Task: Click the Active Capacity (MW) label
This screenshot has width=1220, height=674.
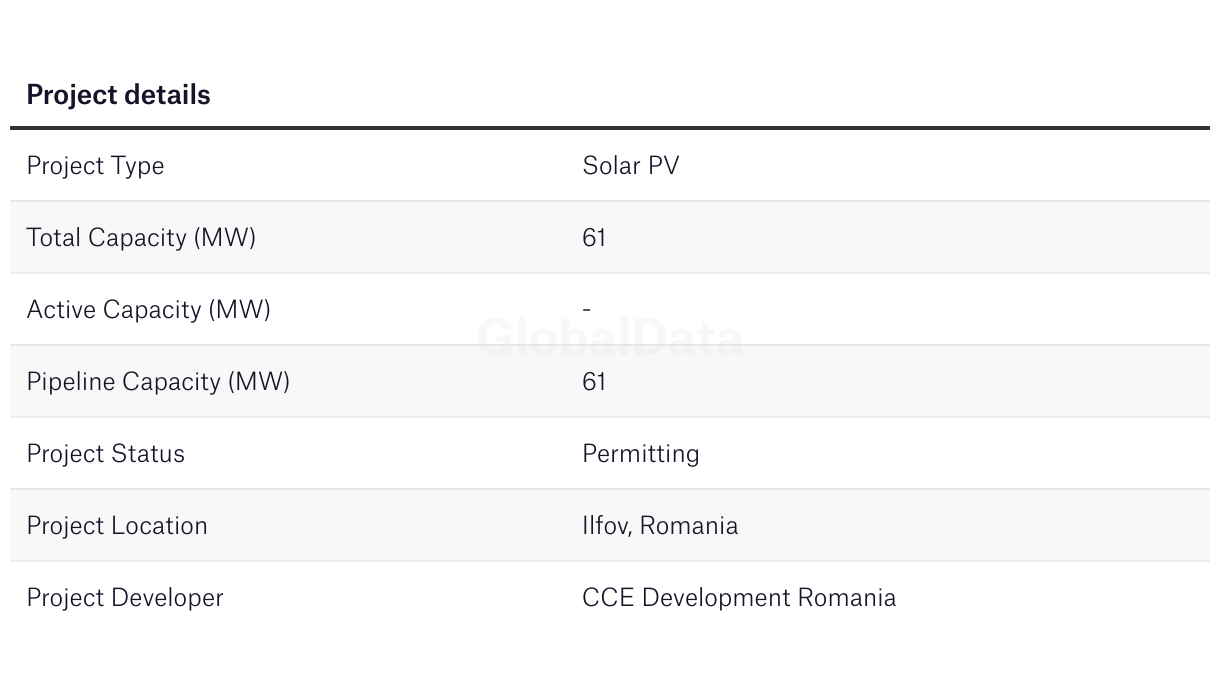Action: (x=148, y=310)
